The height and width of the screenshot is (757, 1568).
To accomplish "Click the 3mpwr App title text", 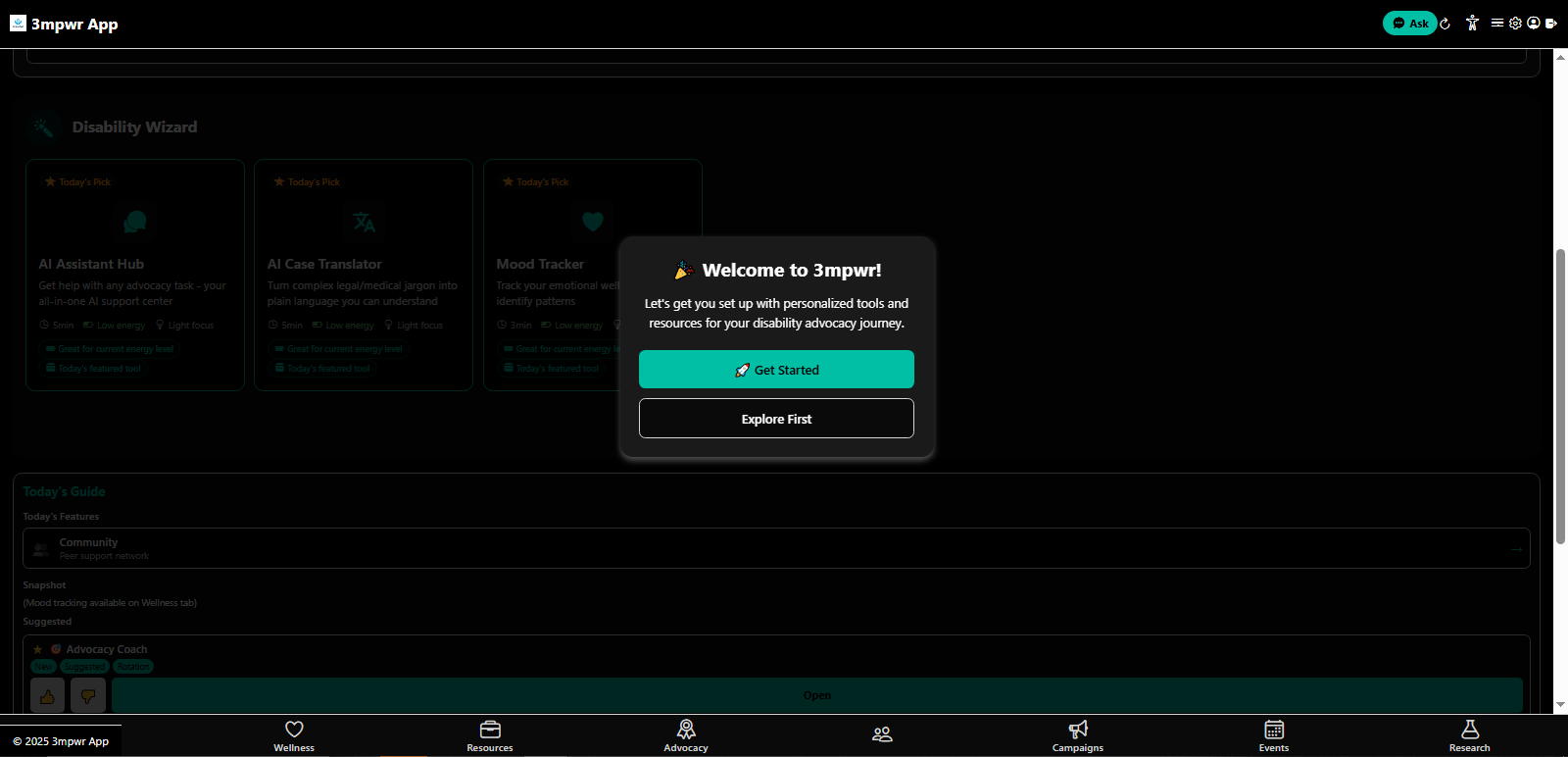I will pyautogui.click(x=74, y=24).
